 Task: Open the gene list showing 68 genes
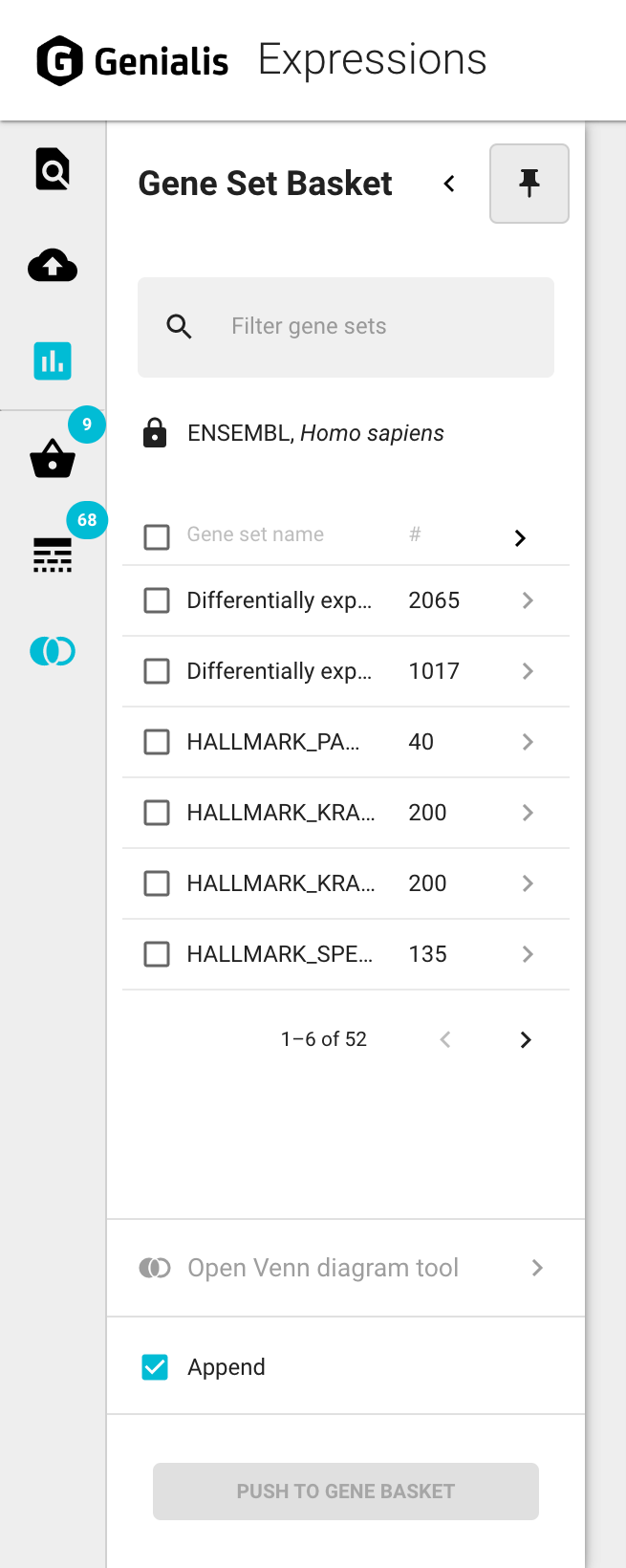(53, 555)
